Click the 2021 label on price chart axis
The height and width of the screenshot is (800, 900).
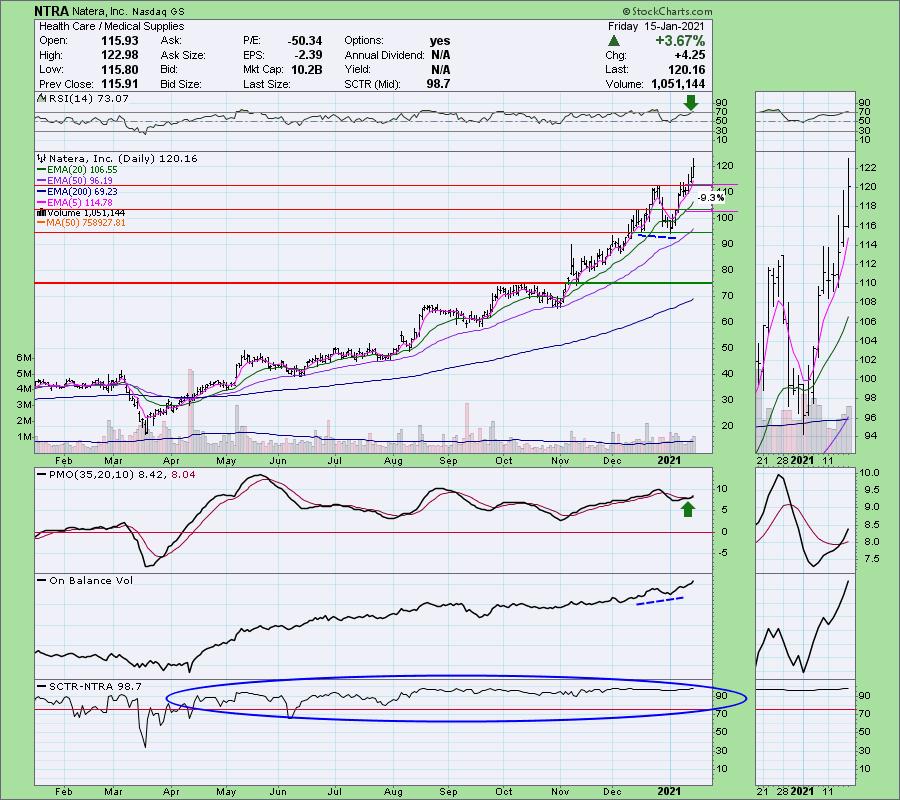[669, 460]
